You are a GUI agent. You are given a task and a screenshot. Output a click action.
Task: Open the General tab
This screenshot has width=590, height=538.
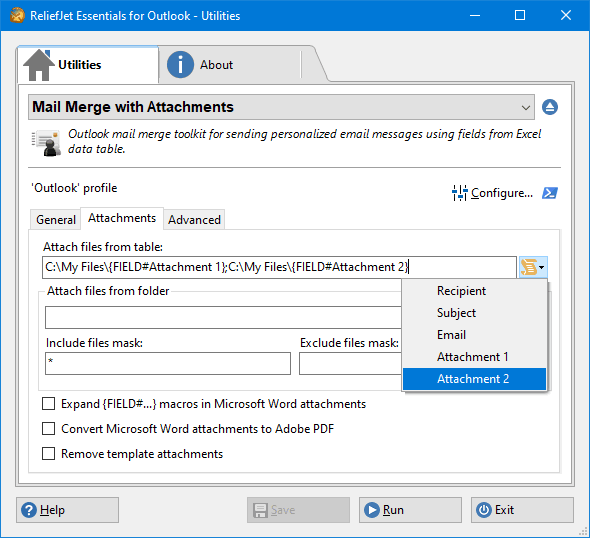55,220
